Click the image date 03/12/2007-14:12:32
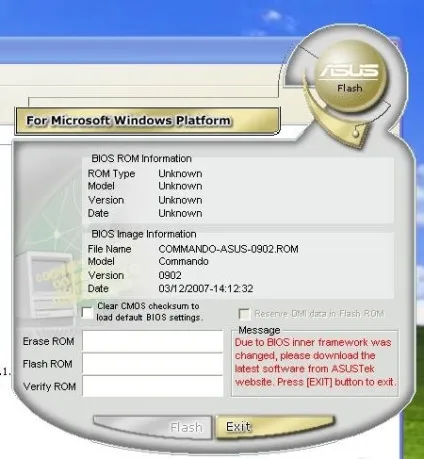 pyautogui.click(x=206, y=288)
